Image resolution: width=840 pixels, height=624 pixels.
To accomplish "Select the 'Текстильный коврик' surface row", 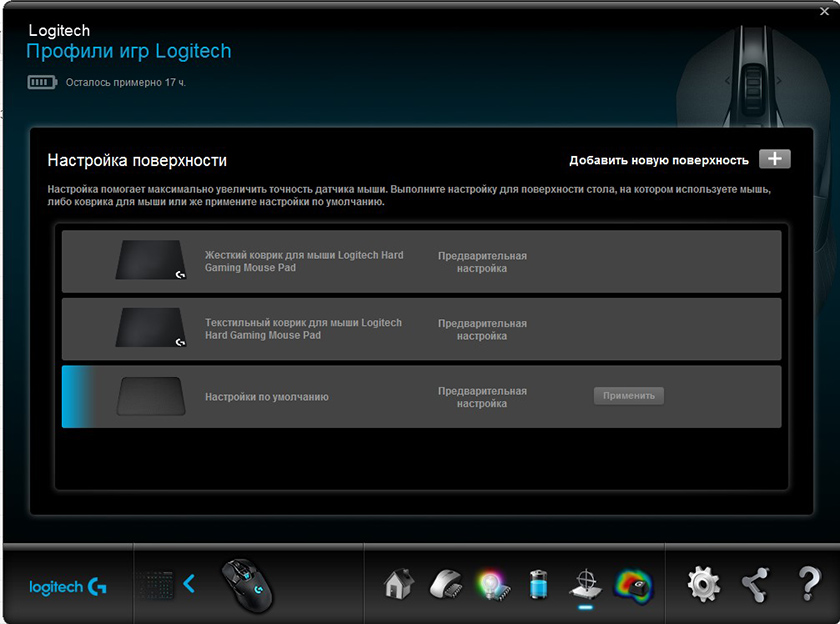I will click(x=422, y=329).
